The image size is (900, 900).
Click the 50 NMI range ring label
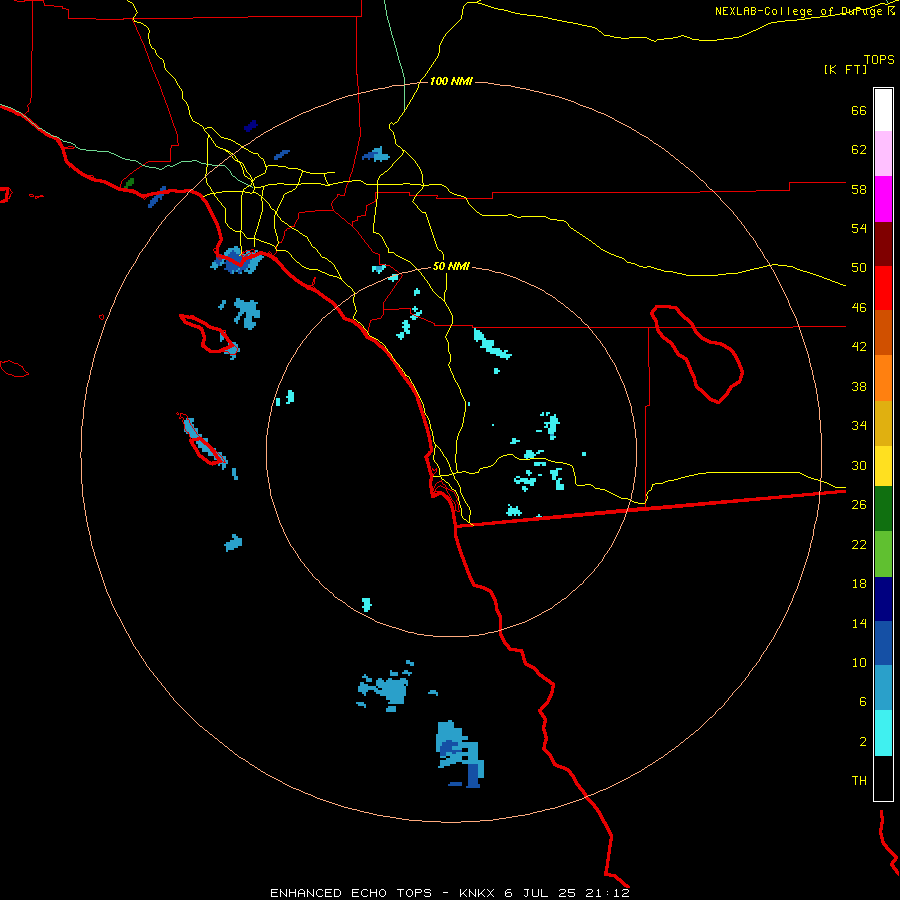(x=451, y=266)
